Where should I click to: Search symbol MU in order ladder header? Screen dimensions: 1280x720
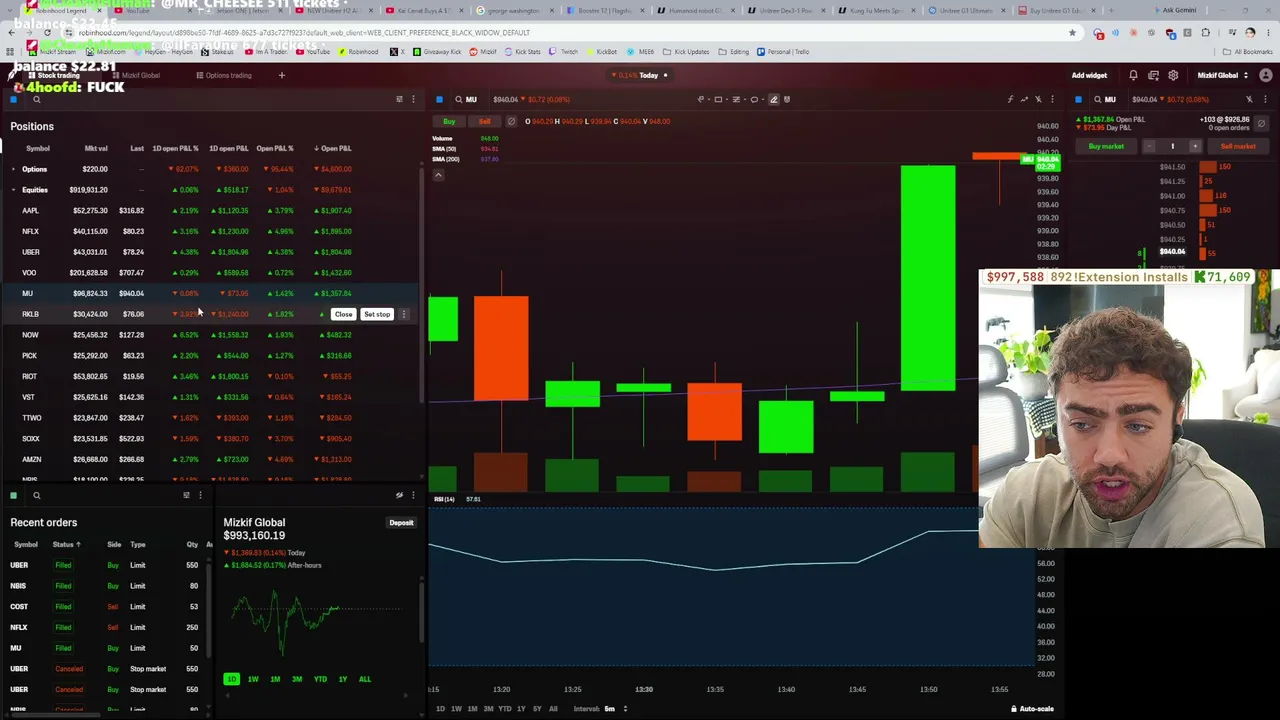[1104, 99]
